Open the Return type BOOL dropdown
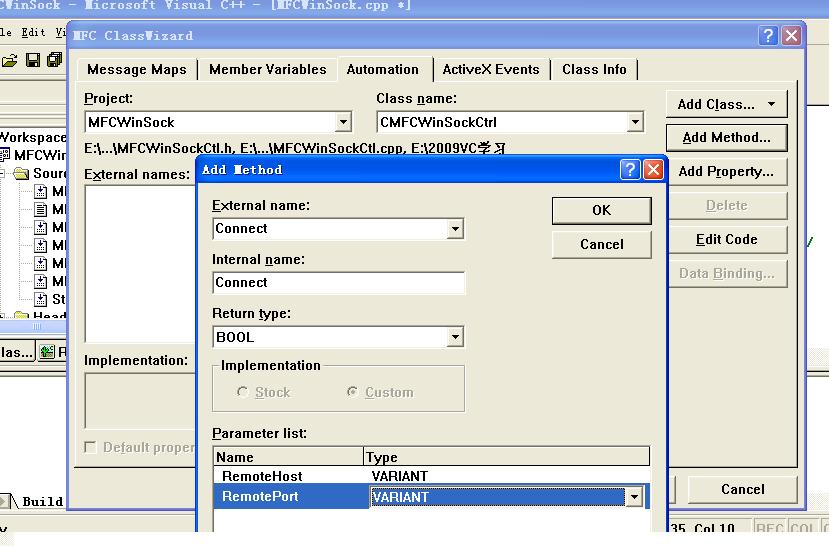 pos(455,337)
